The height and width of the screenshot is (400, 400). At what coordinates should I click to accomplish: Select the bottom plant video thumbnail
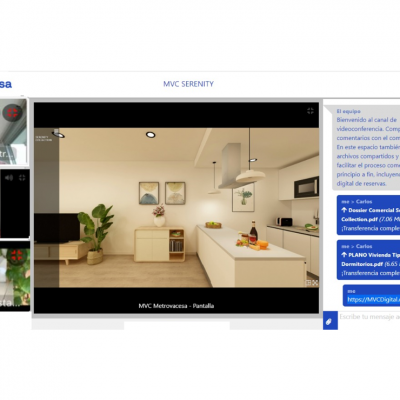click(15, 276)
